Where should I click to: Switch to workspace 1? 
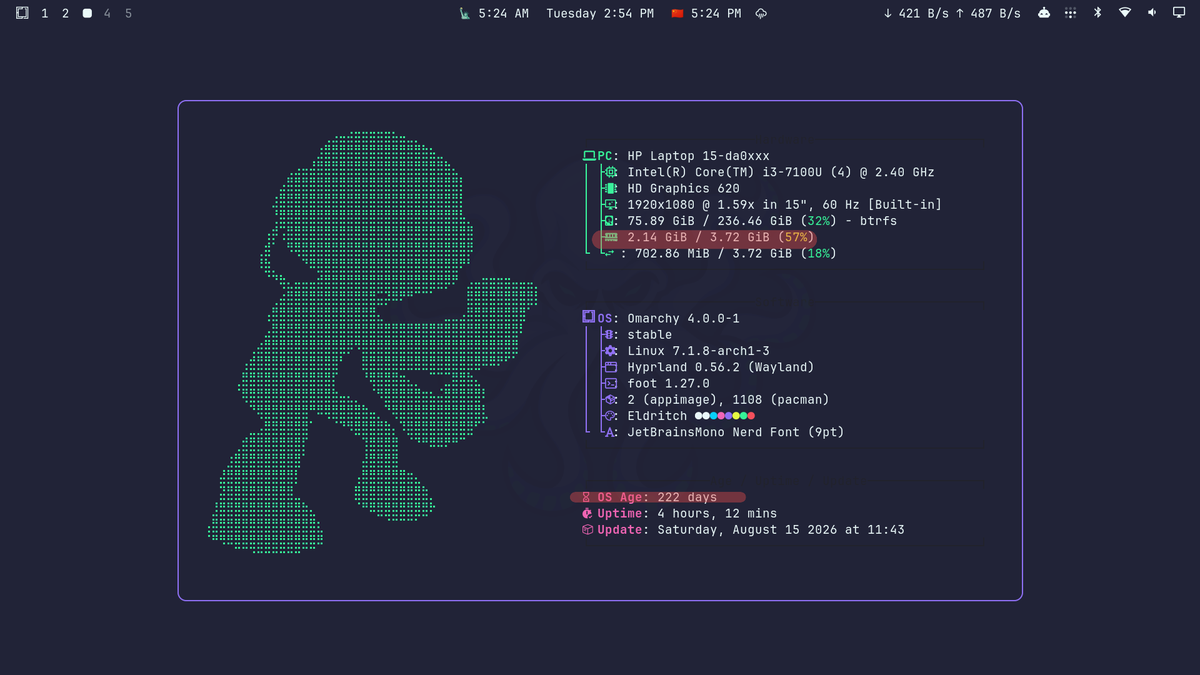tap(45, 13)
